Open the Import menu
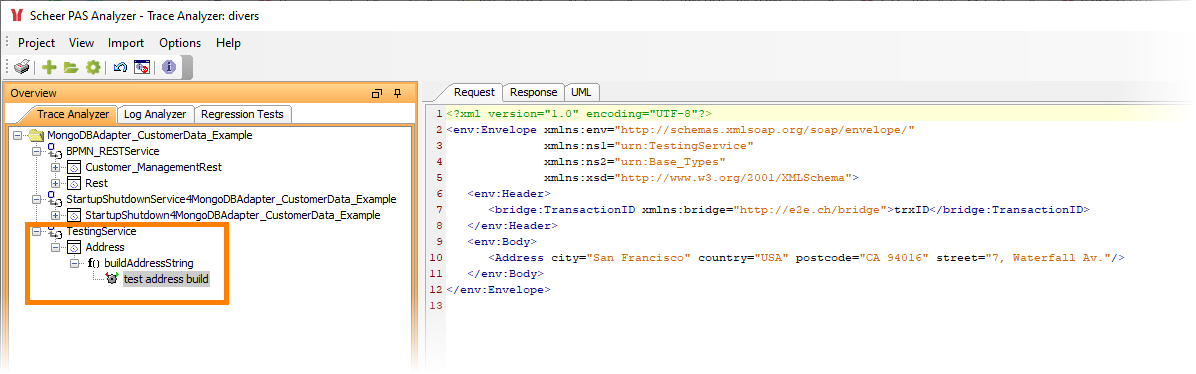Viewport: 1196px width, 374px height. click(x=126, y=43)
